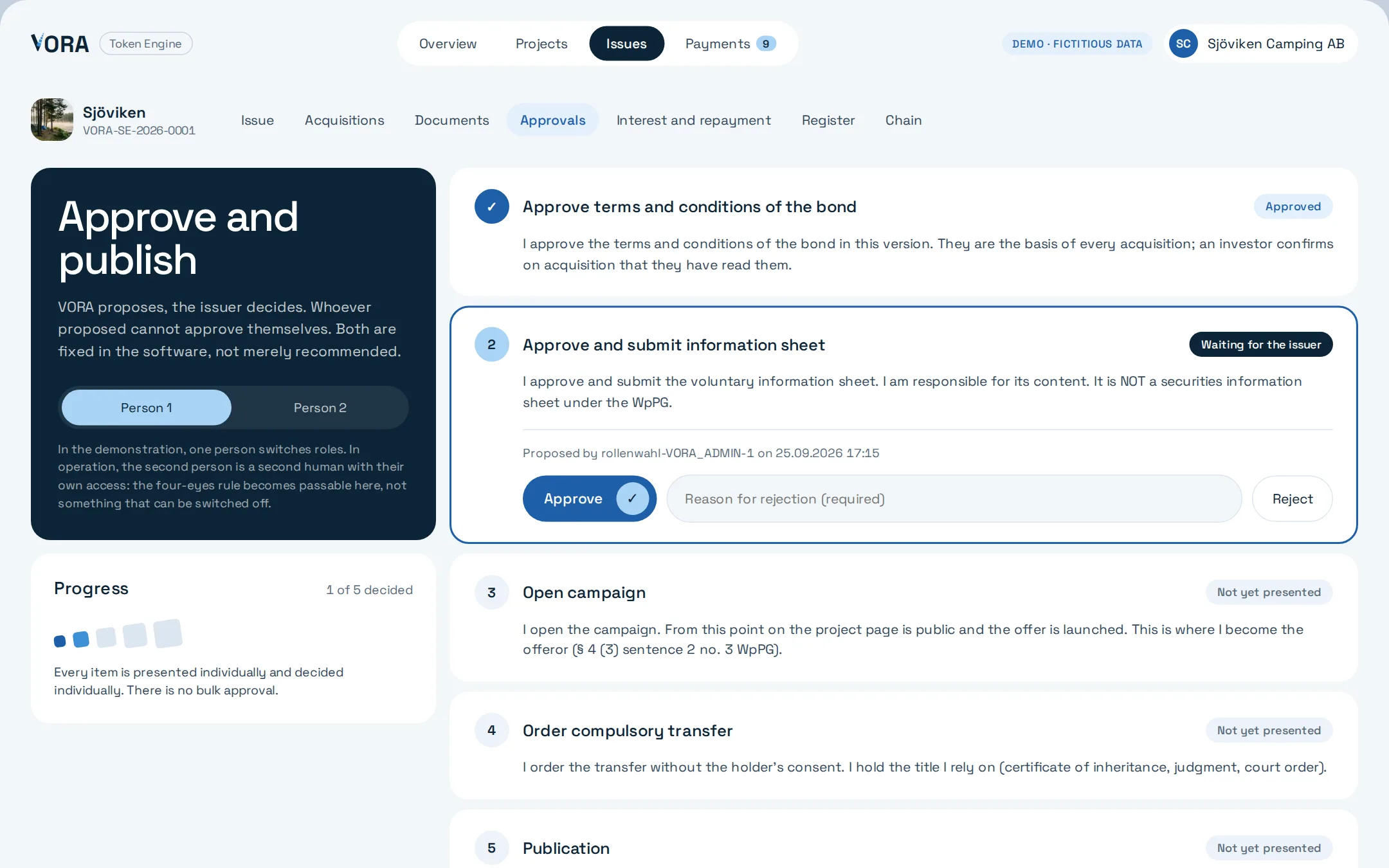This screenshot has height=868, width=1389.
Task: Click 'Proposed by rollenwahl-VORA_ADMIN-1' text
Action: (x=638, y=453)
